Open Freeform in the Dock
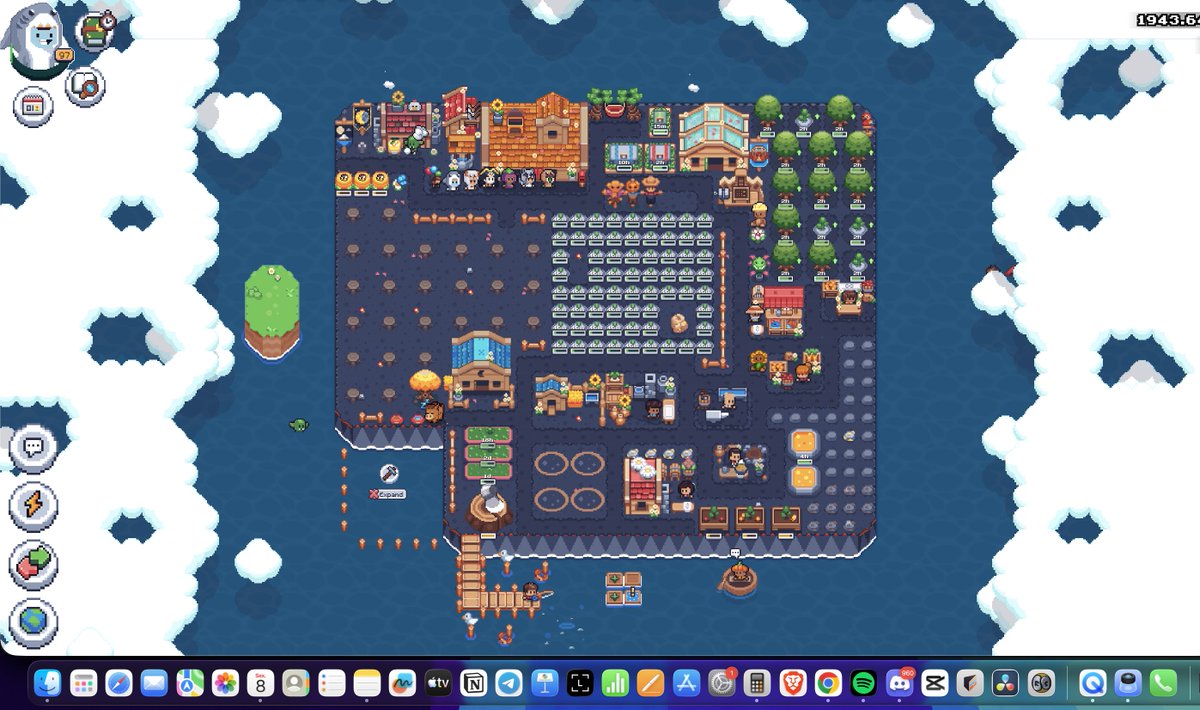Image resolution: width=1200 pixels, height=710 pixels. (402, 683)
